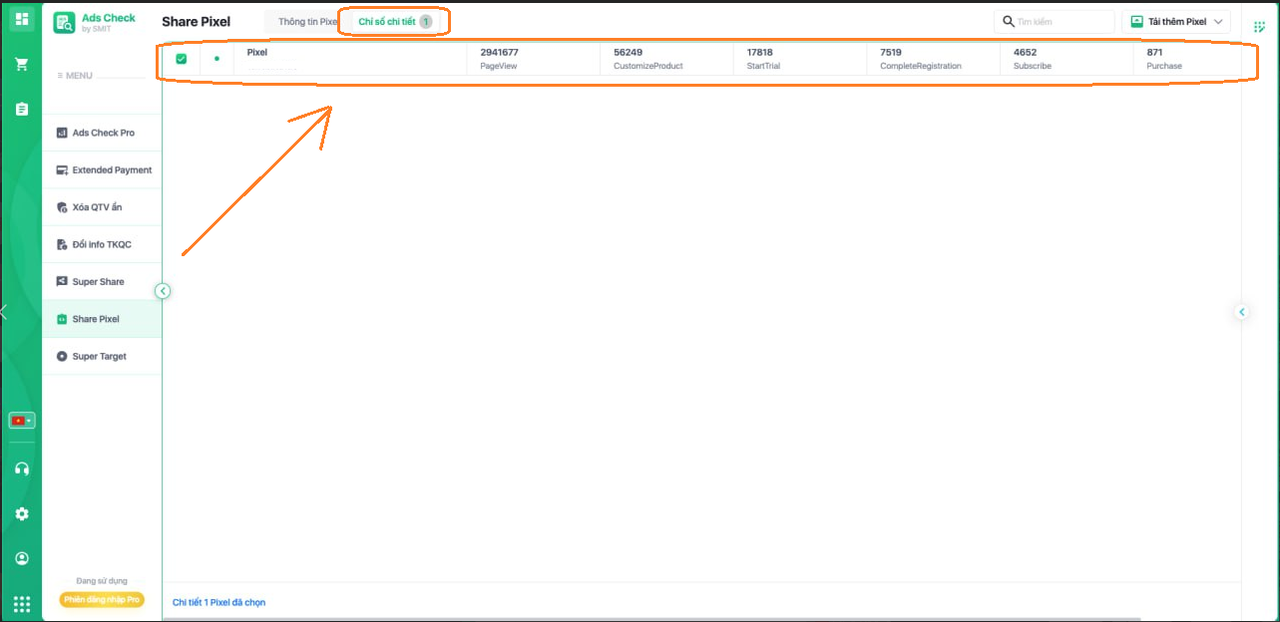Click into the Tìm kiếm search field
Image resolution: width=1280 pixels, height=622 pixels.
pos(1062,22)
